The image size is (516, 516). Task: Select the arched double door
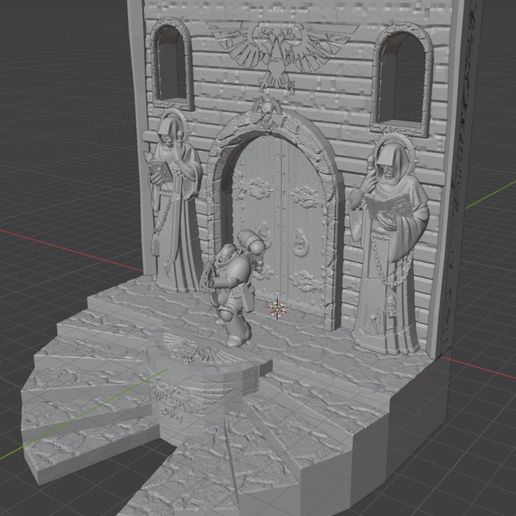[279, 223]
